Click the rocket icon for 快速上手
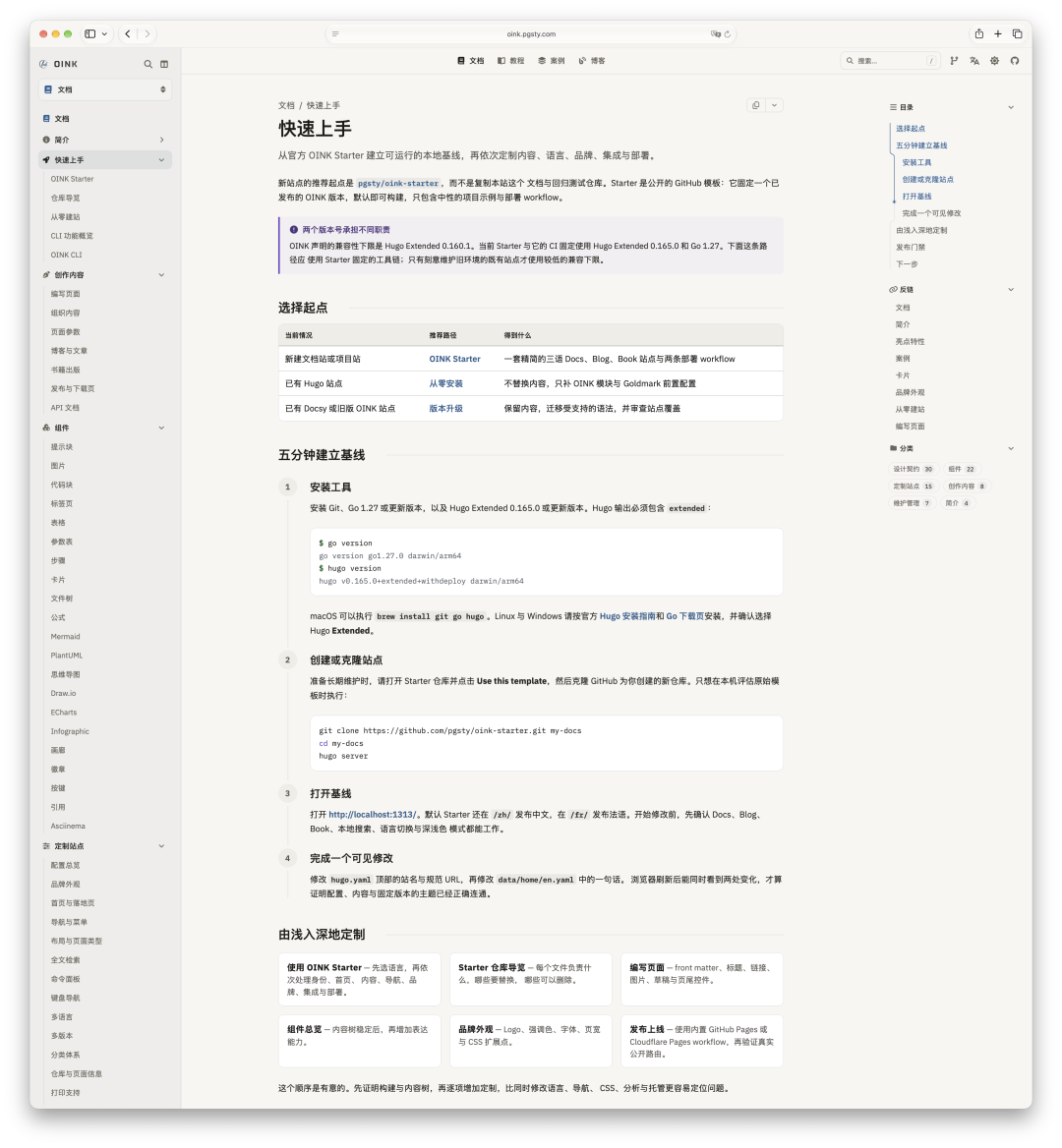Viewport: 1062px width, 1148px height. [x=46, y=159]
